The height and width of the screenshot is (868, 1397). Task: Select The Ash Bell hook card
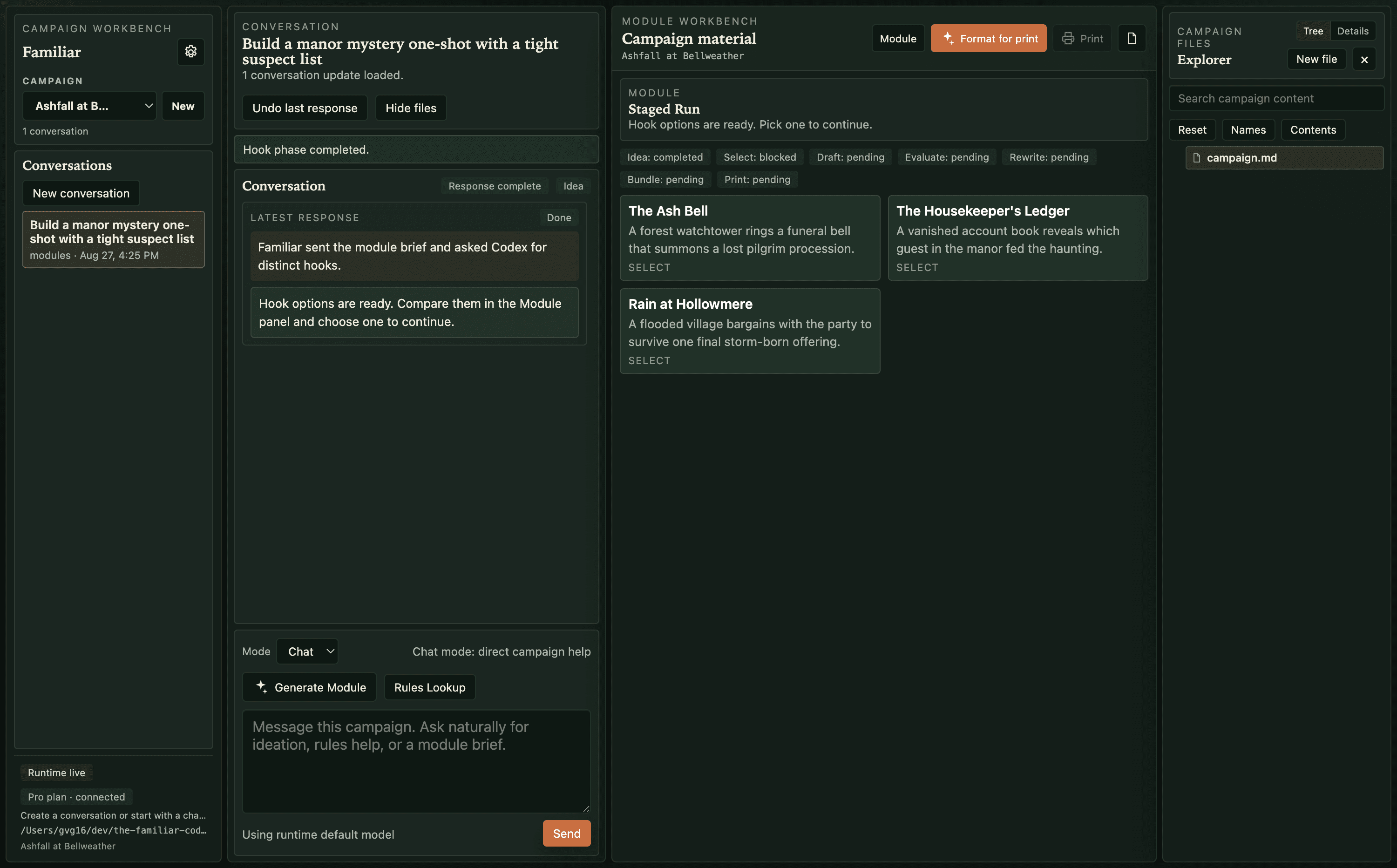[x=750, y=238]
